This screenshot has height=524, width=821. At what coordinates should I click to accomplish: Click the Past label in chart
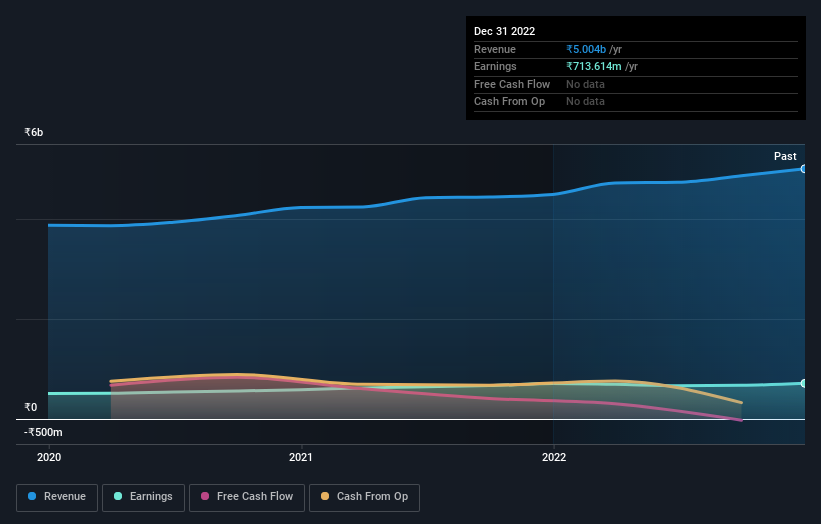tap(785, 156)
